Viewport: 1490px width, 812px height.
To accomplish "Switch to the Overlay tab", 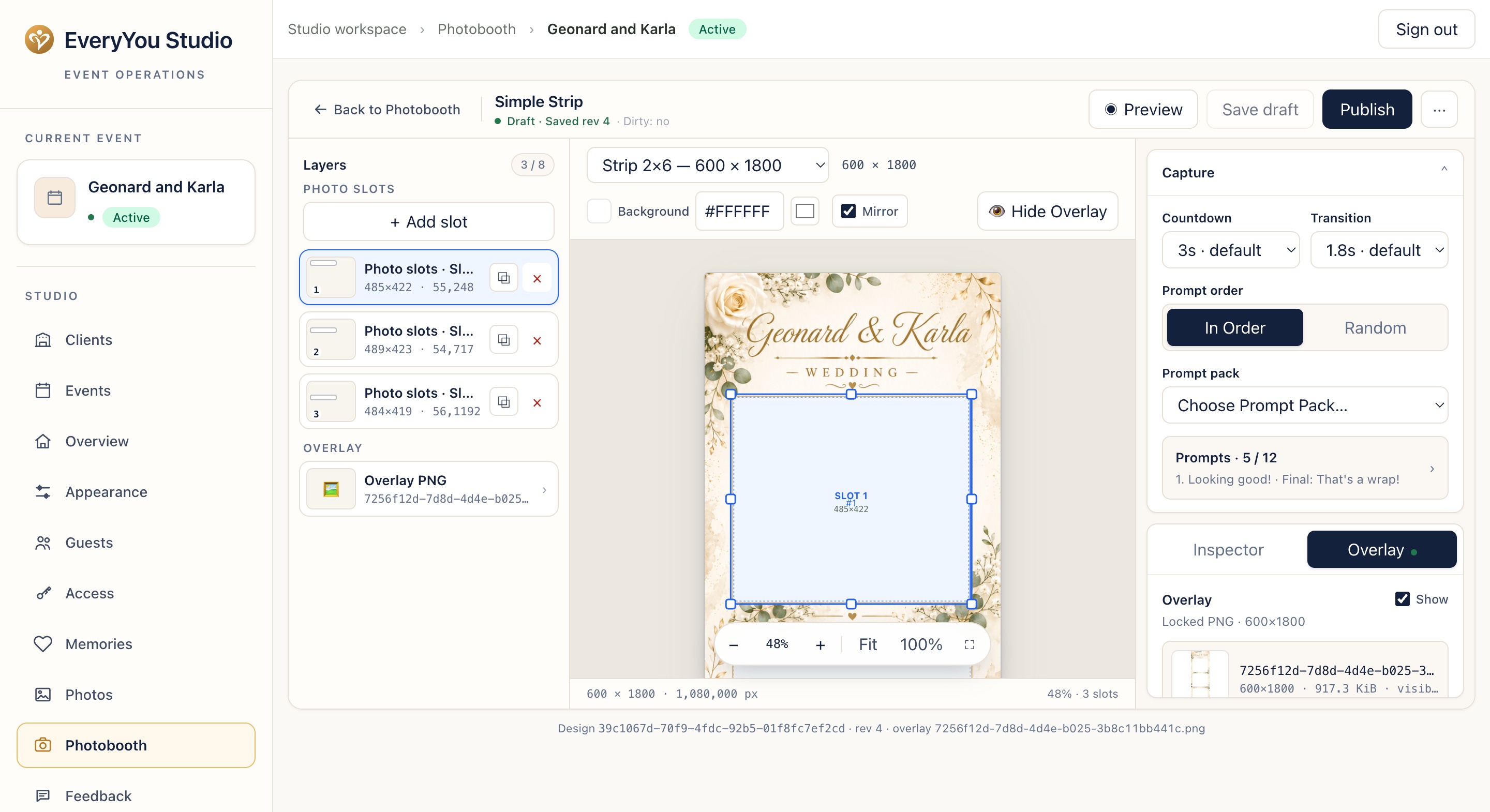I will [x=1382, y=549].
